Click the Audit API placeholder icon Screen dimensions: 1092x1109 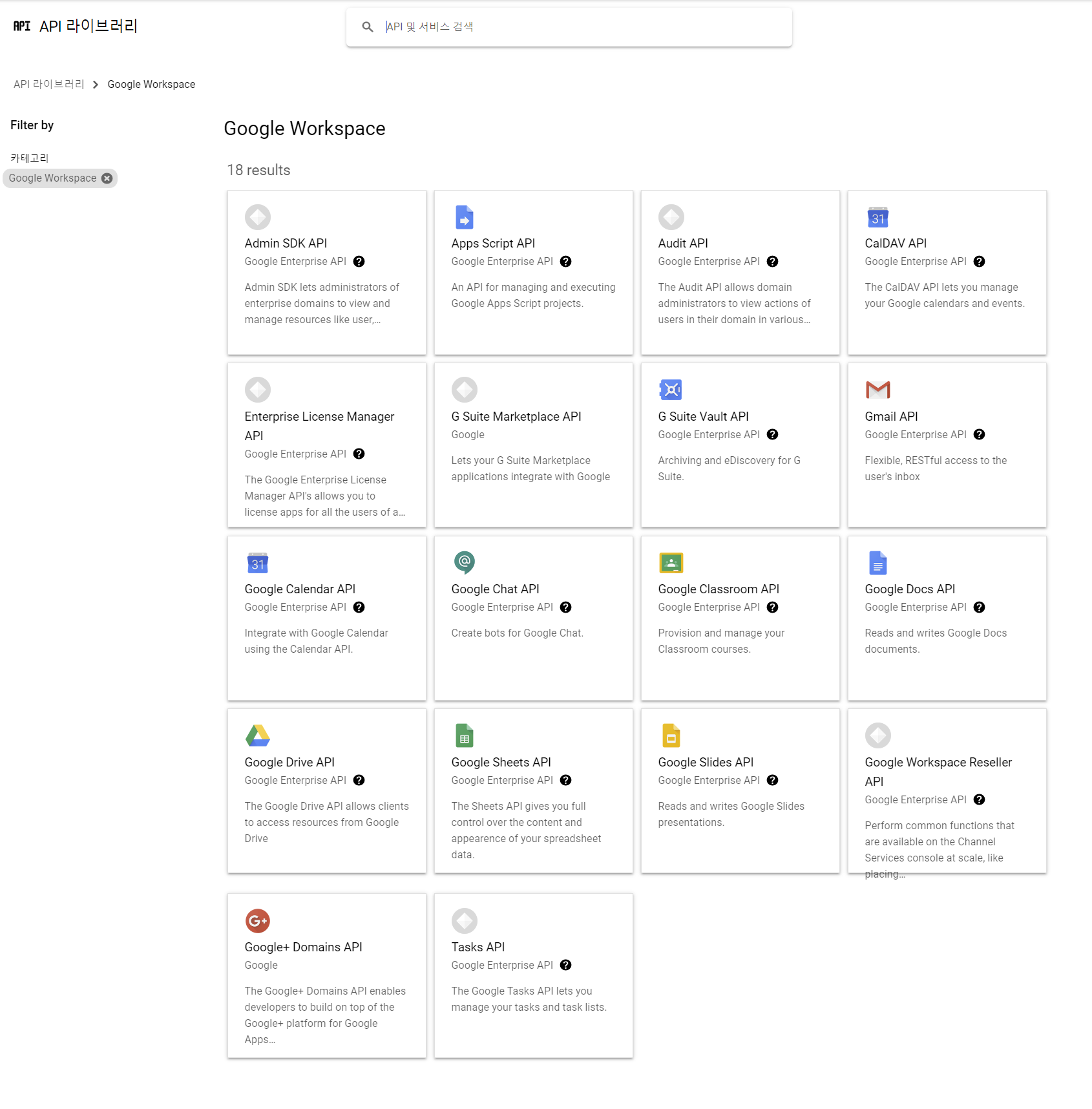[x=671, y=217]
